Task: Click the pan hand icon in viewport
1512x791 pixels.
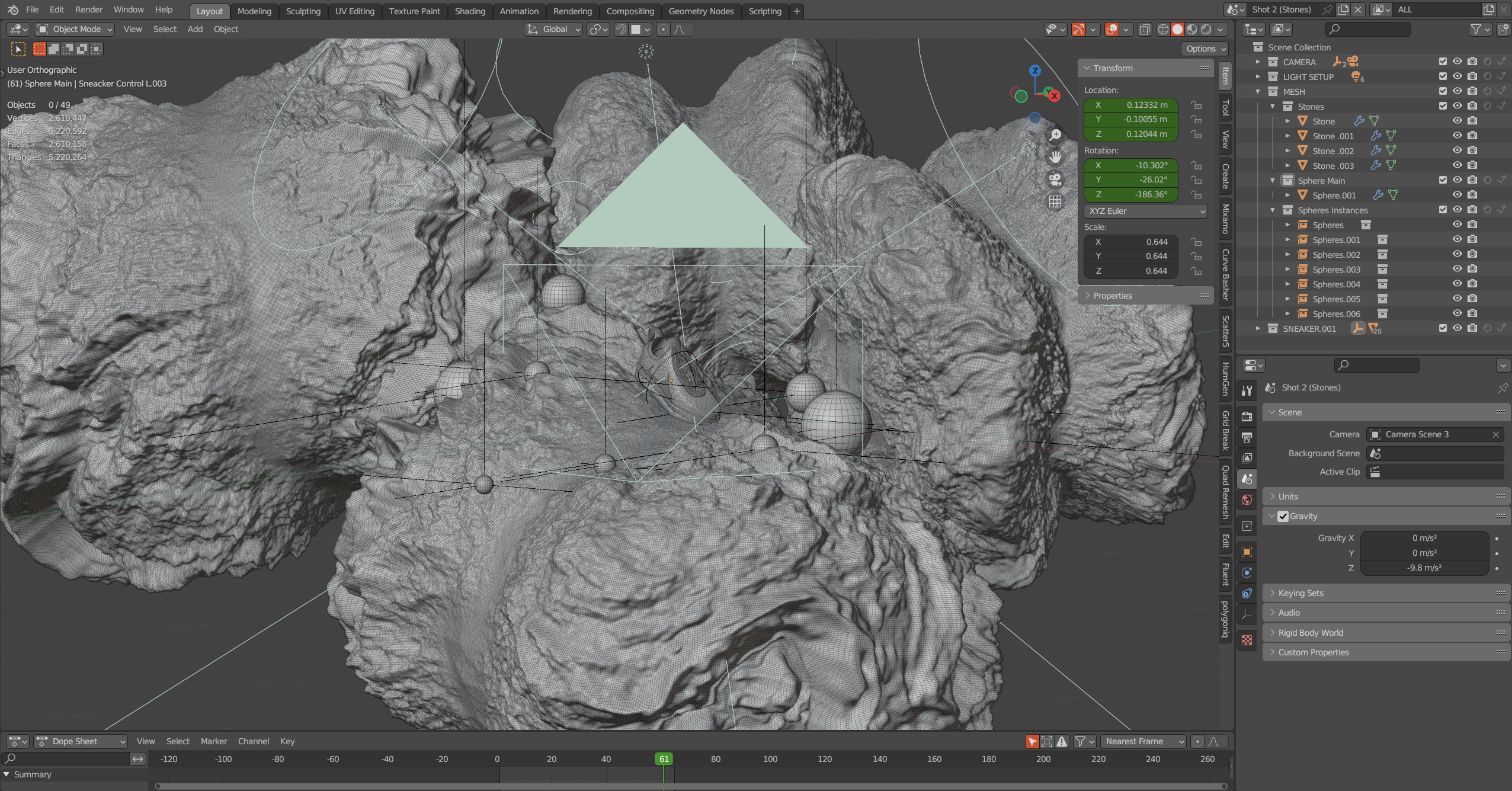Action: click(x=1055, y=157)
